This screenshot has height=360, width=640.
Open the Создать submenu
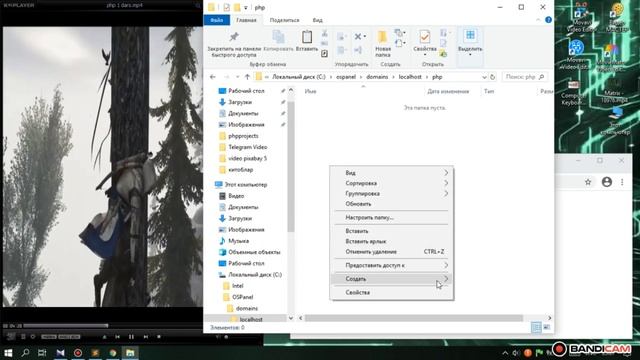[x=392, y=279]
